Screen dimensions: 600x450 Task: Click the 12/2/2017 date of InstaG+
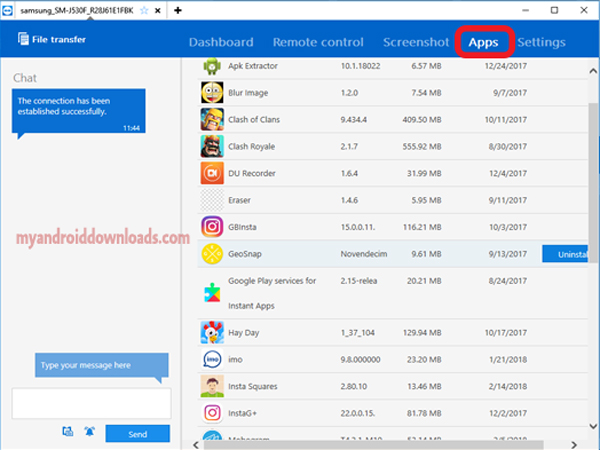[508, 413]
